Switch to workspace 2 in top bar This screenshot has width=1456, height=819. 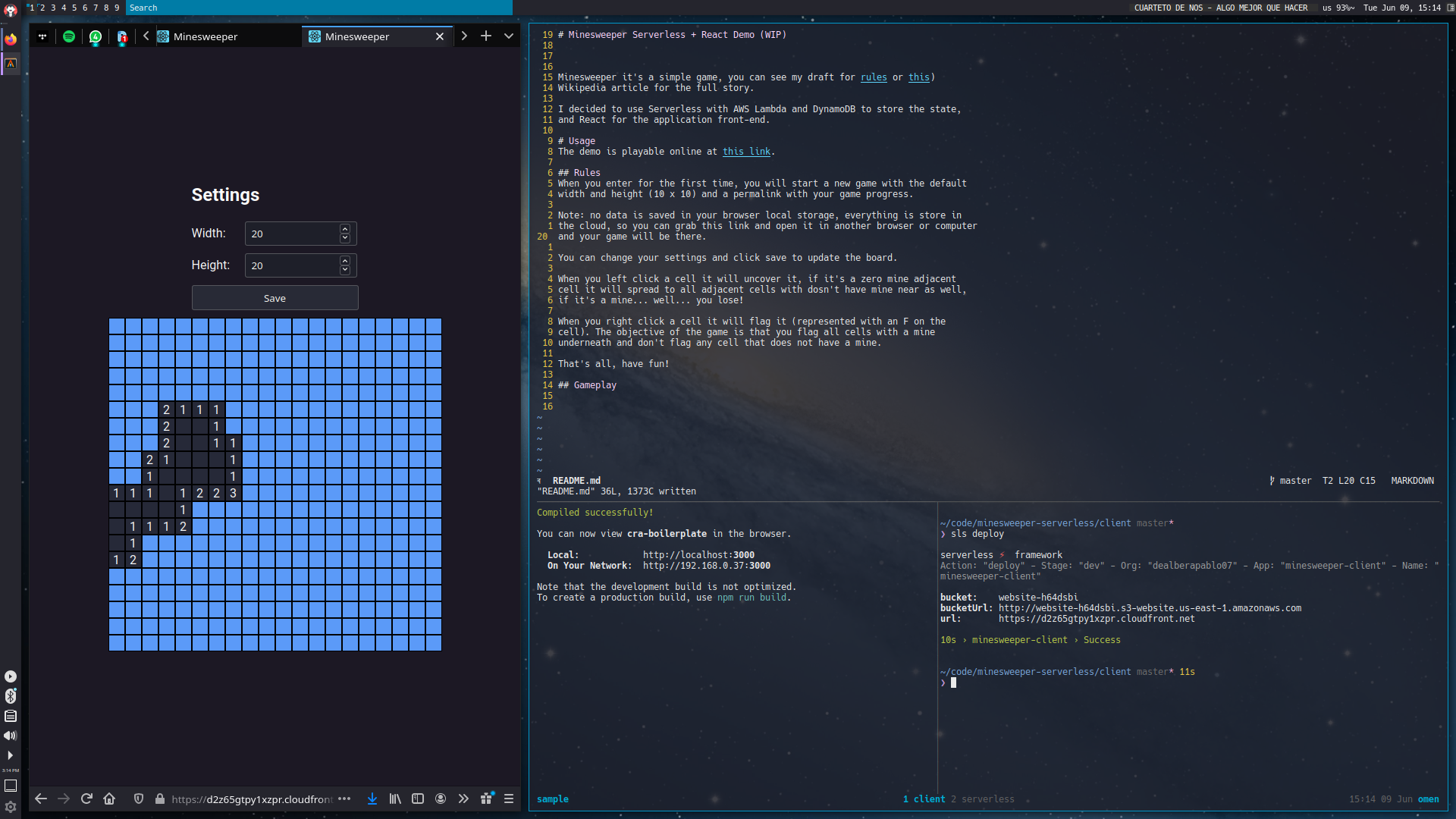(x=42, y=8)
